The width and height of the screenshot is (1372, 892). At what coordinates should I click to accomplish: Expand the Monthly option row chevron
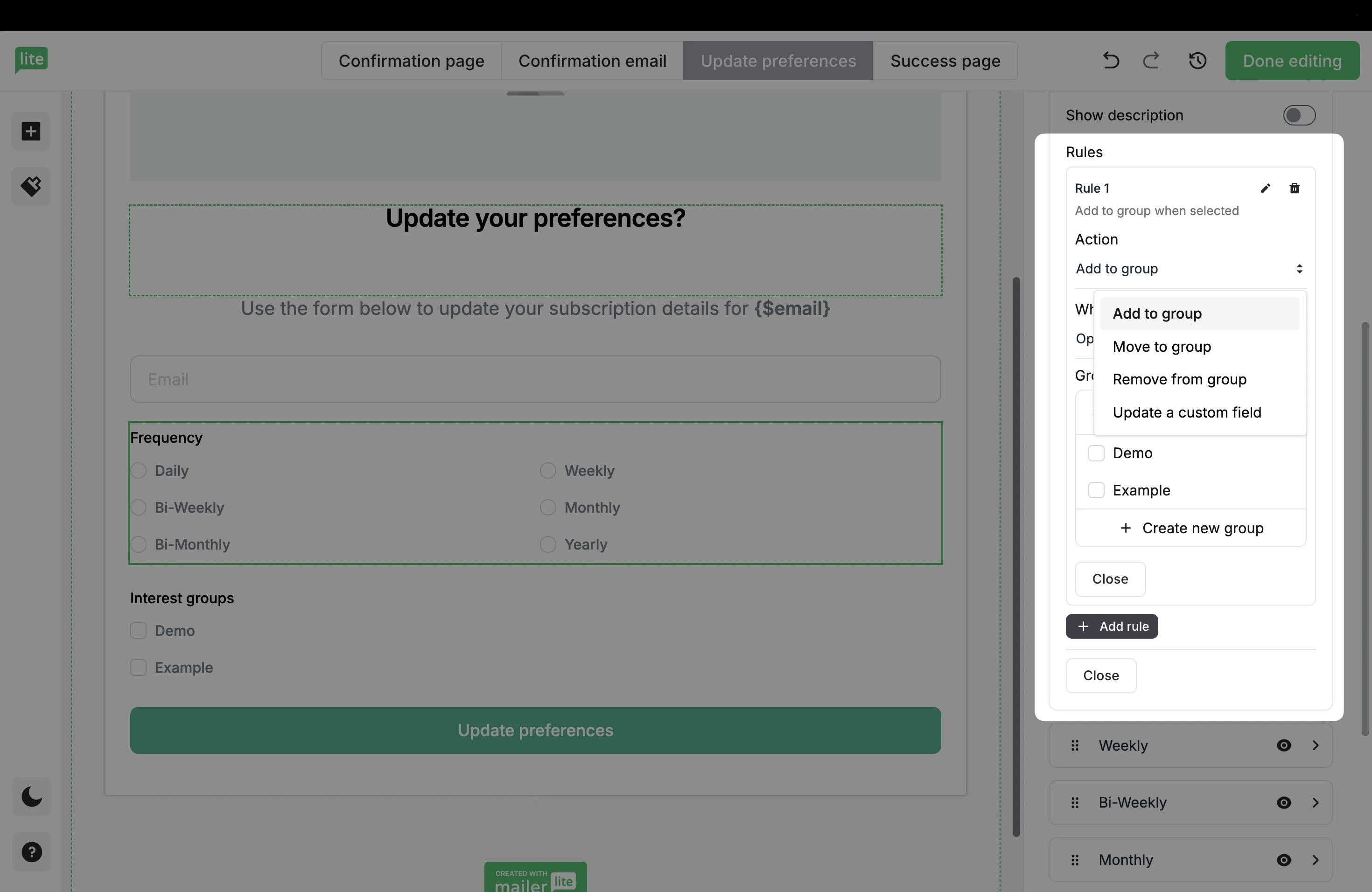(1316, 860)
